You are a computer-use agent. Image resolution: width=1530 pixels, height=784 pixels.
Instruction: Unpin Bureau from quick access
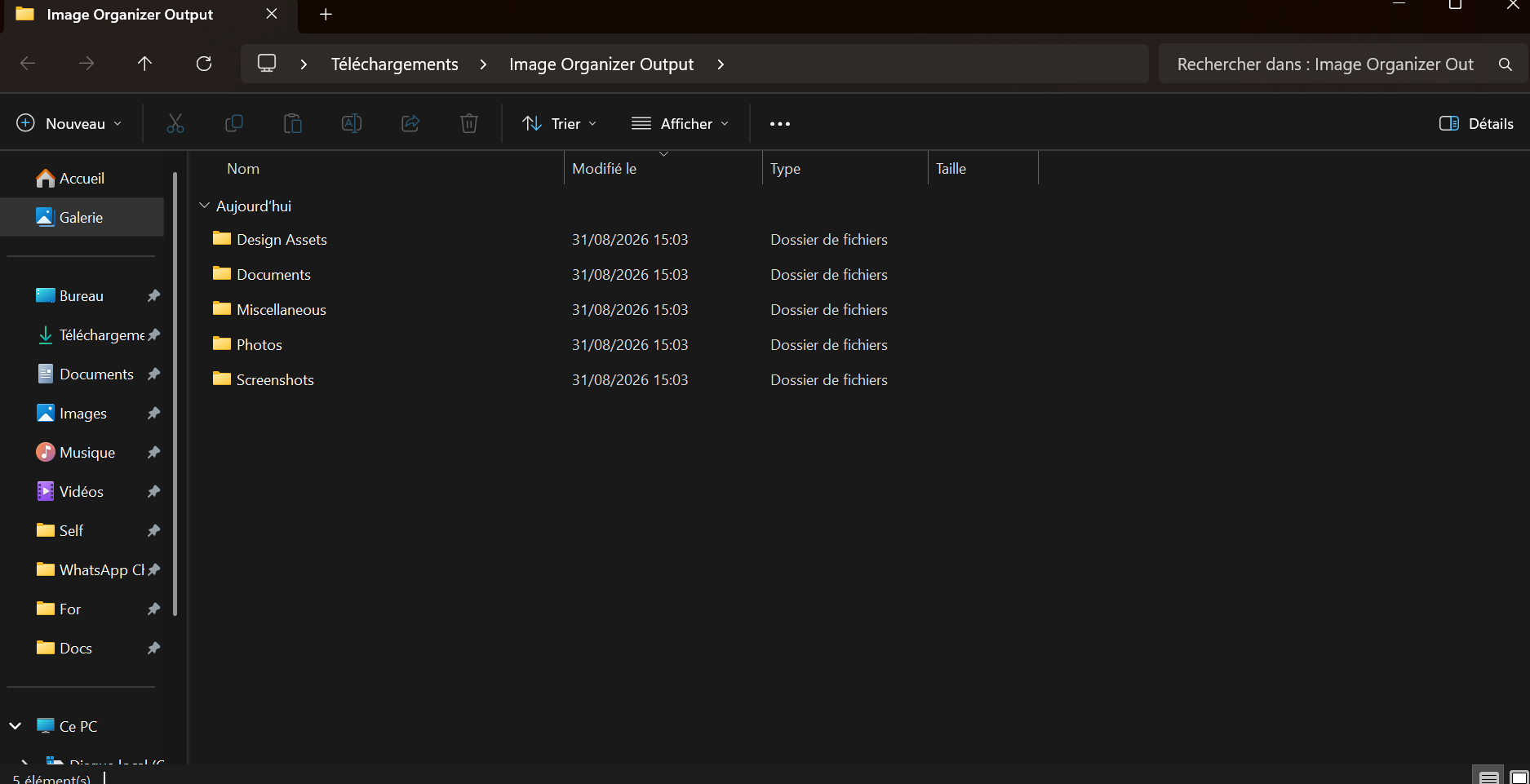pyautogui.click(x=153, y=295)
